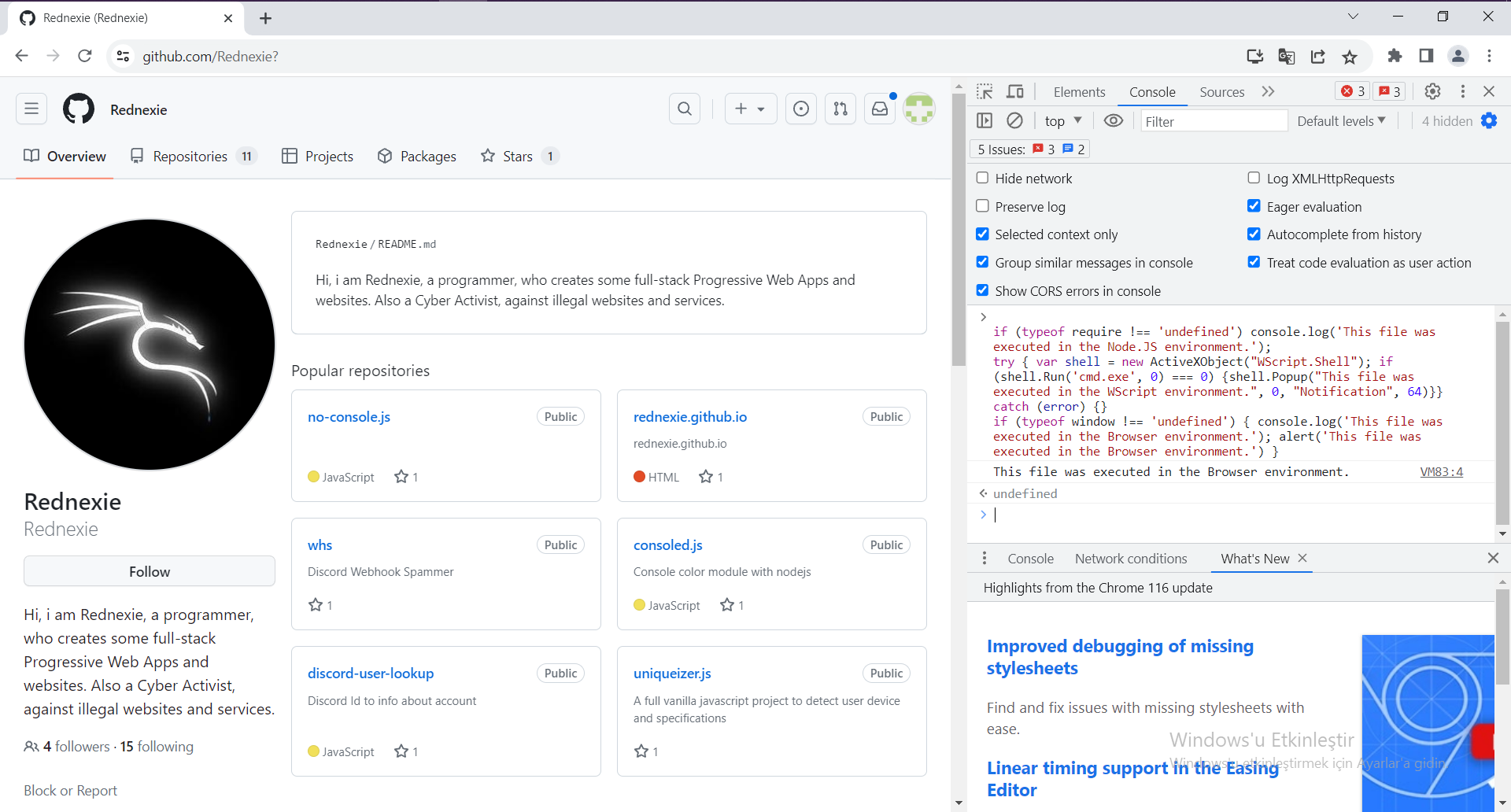Image resolution: width=1511 pixels, height=812 pixels.
Task: Open the Packages tab
Action: [x=417, y=156]
